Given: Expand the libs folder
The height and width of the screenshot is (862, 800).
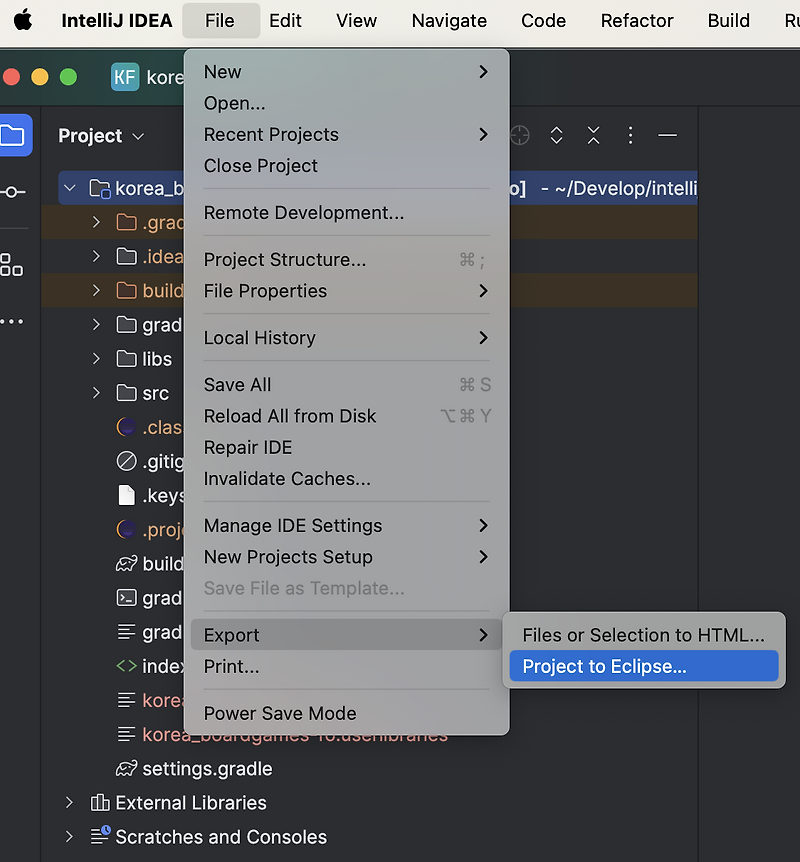Looking at the screenshot, I should [x=94, y=358].
